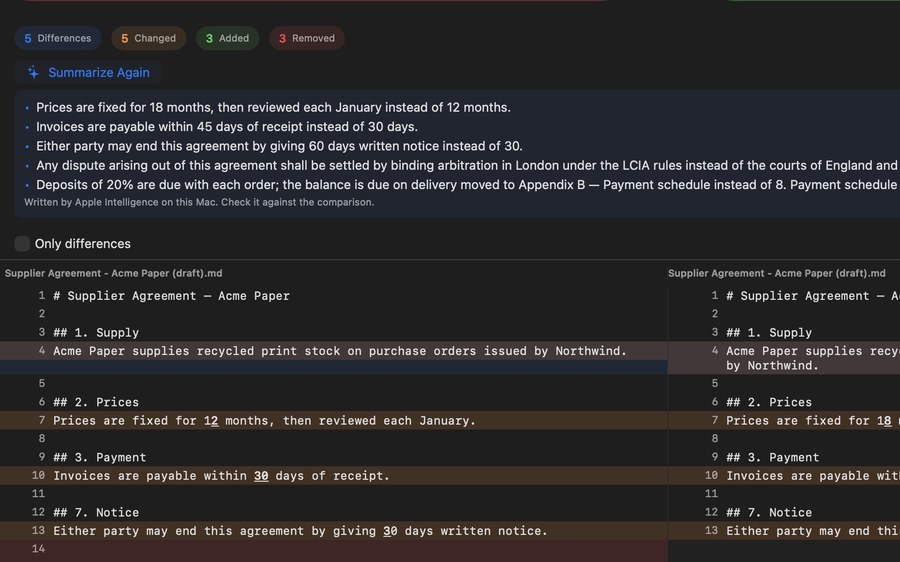900x562 pixels.
Task: Click the underlined '12' in left line 7
Action: [x=211, y=421]
